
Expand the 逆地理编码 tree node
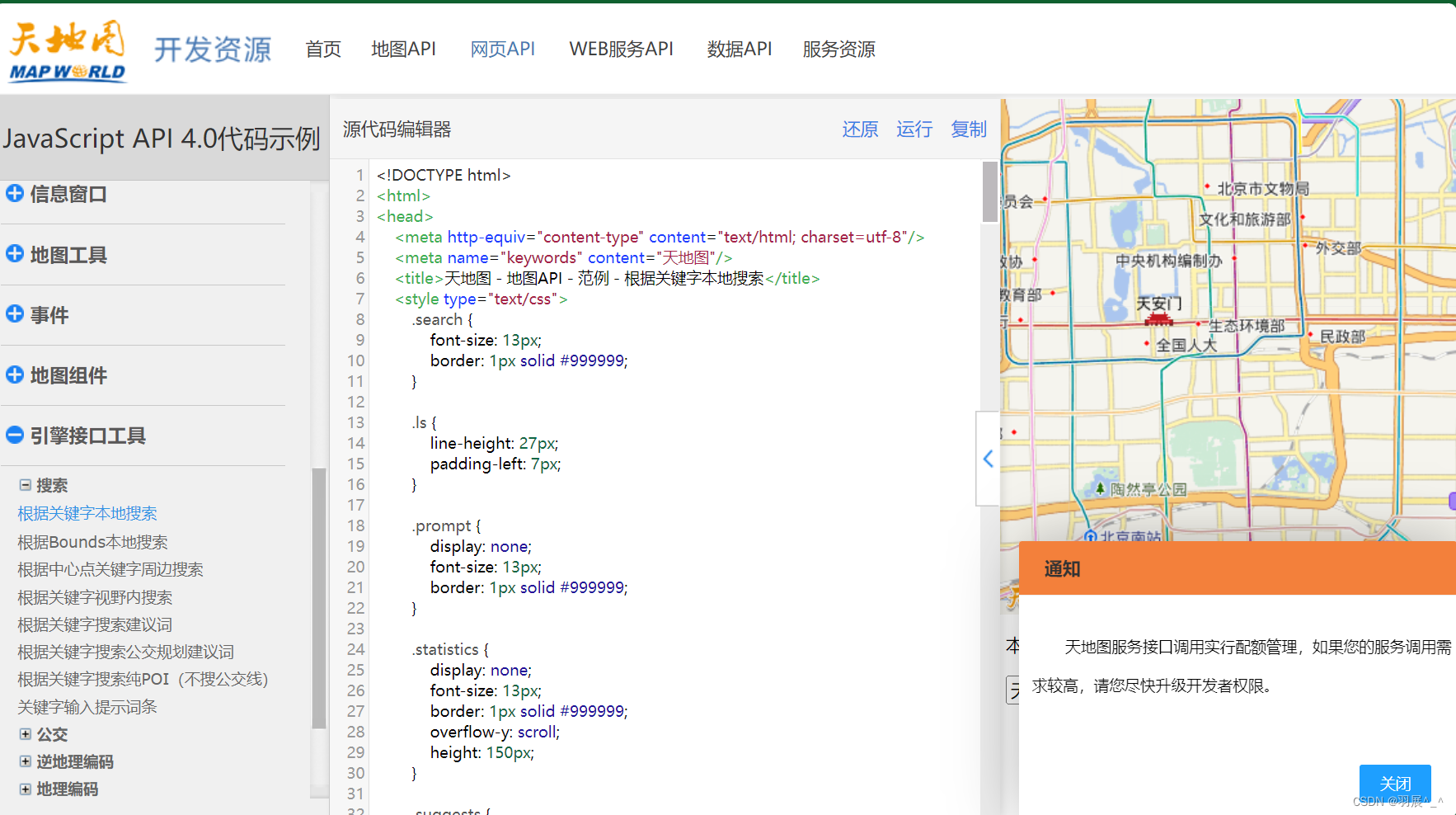[26, 761]
